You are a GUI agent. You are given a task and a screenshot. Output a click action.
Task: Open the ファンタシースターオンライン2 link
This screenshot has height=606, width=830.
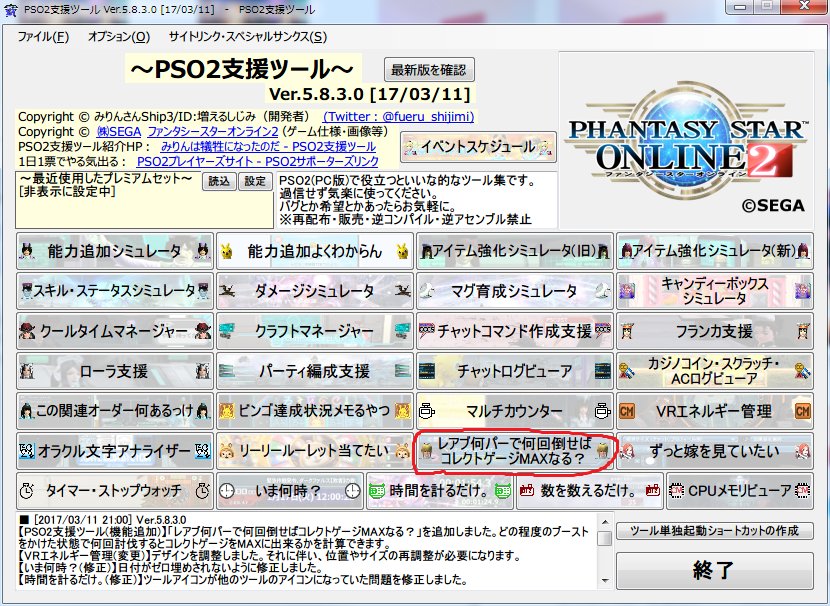pyautogui.click(x=212, y=131)
